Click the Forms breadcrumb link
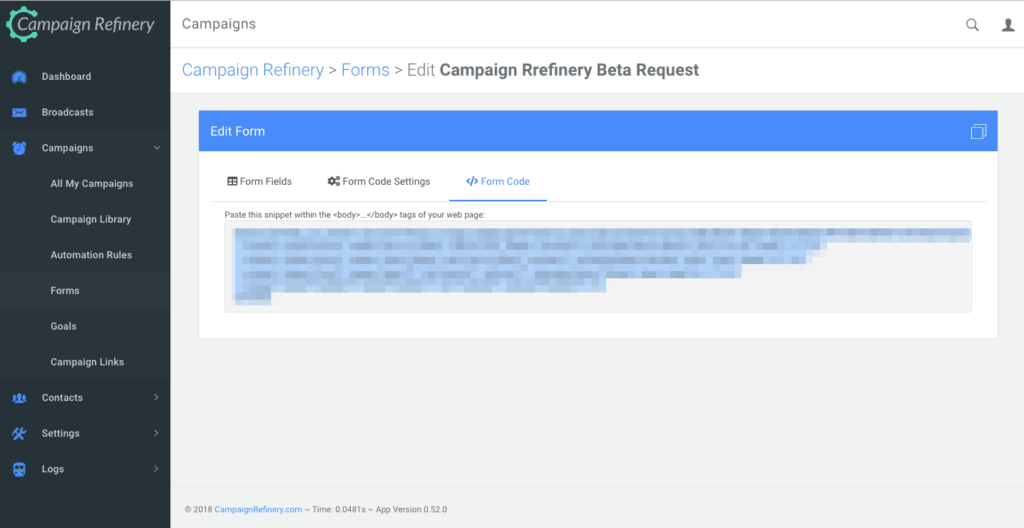 click(x=365, y=70)
